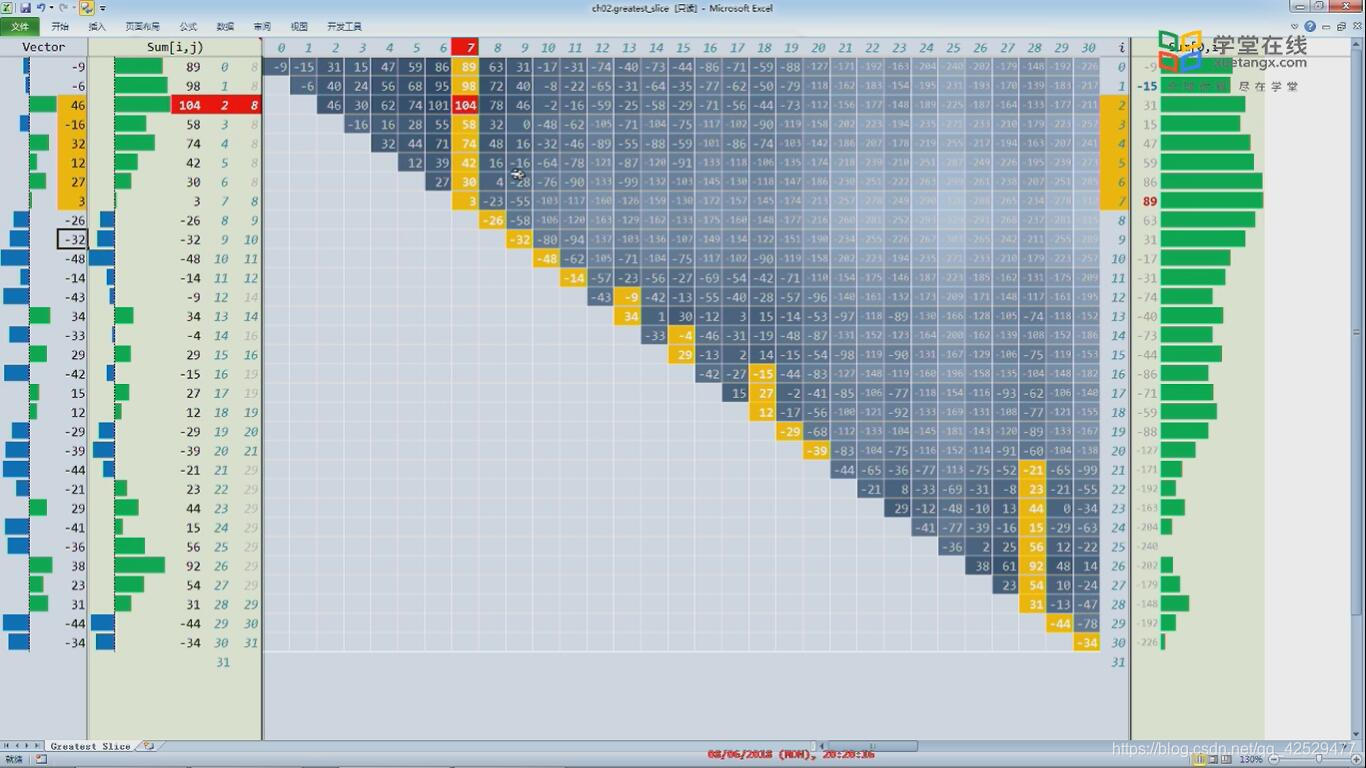Screen dimensions: 1366x768
Task: Click the zoom slider handle
Action: tap(1320, 760)
